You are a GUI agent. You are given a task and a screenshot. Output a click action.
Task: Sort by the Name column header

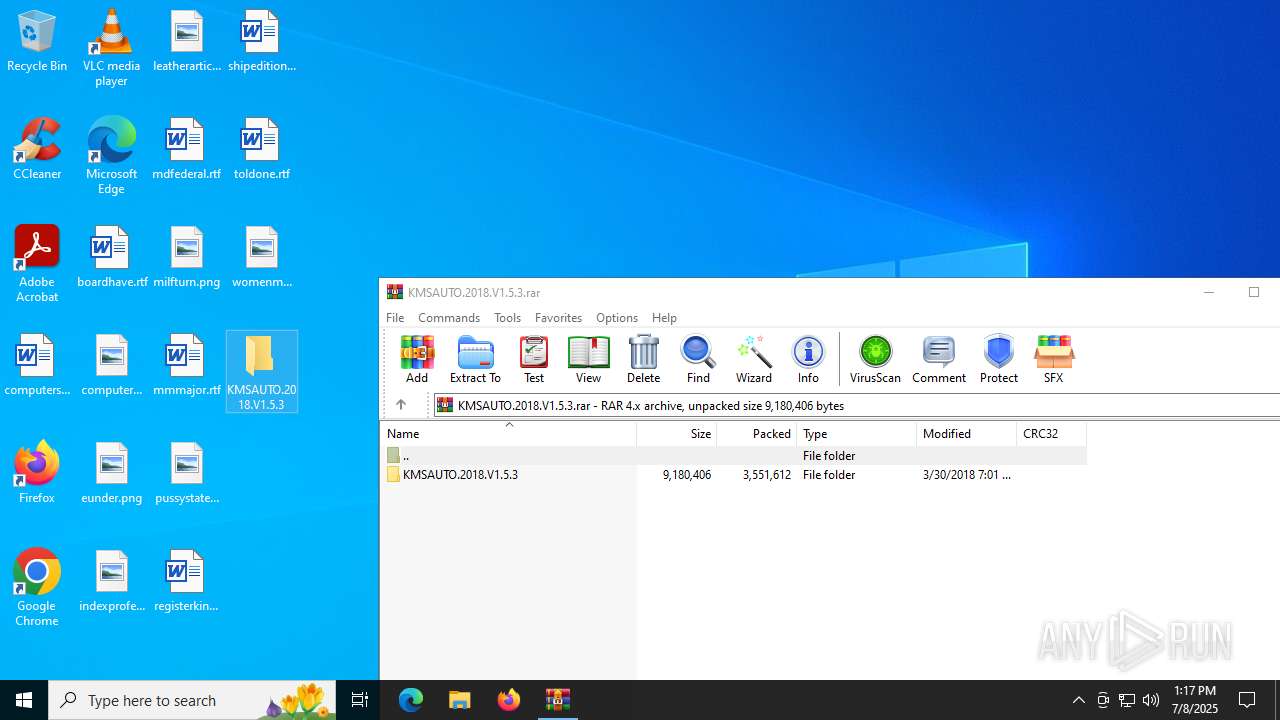(x=508, y=433)
